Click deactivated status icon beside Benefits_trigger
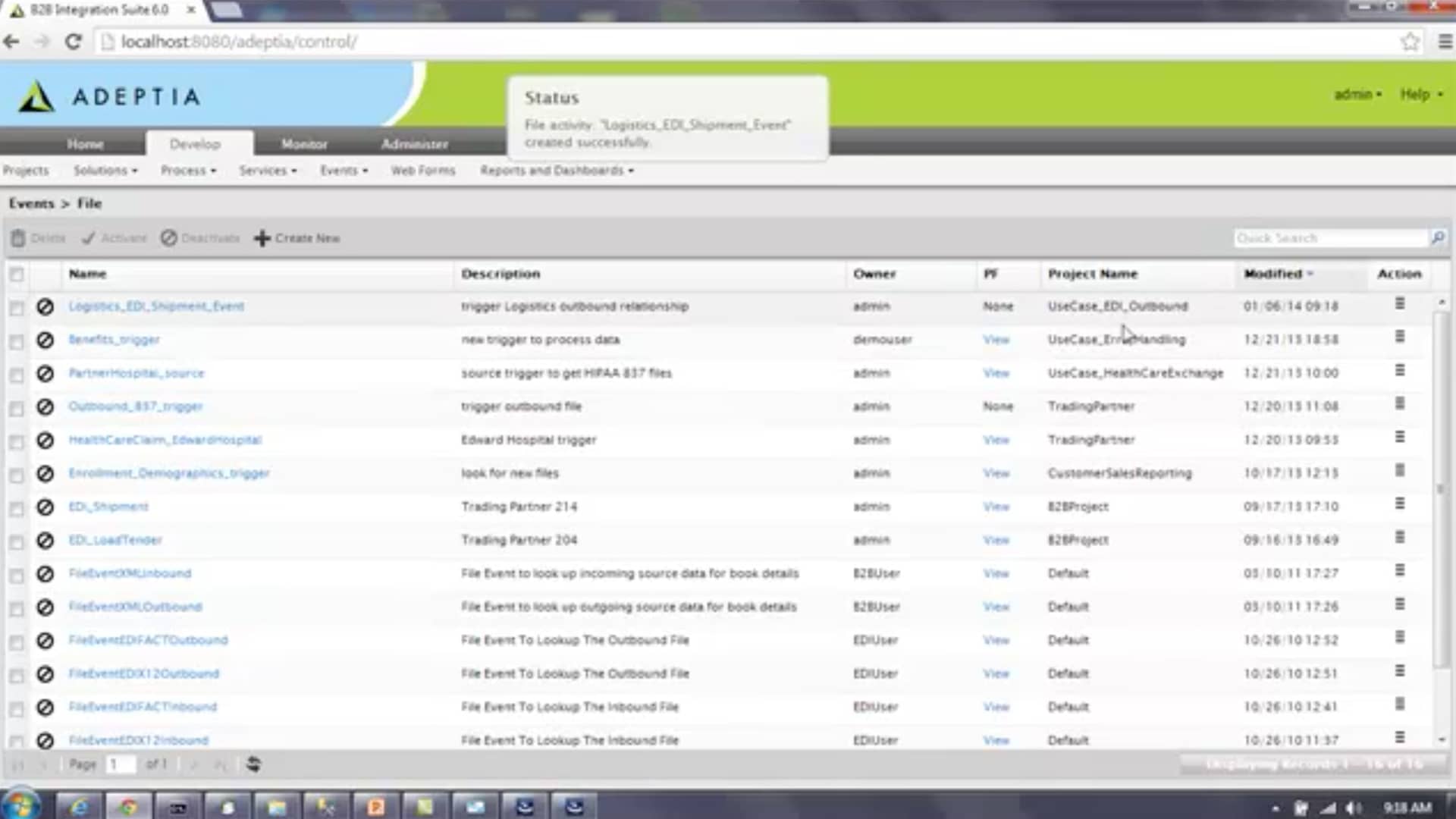This screenshot has width=1456, height=819. tap(45, 340)
